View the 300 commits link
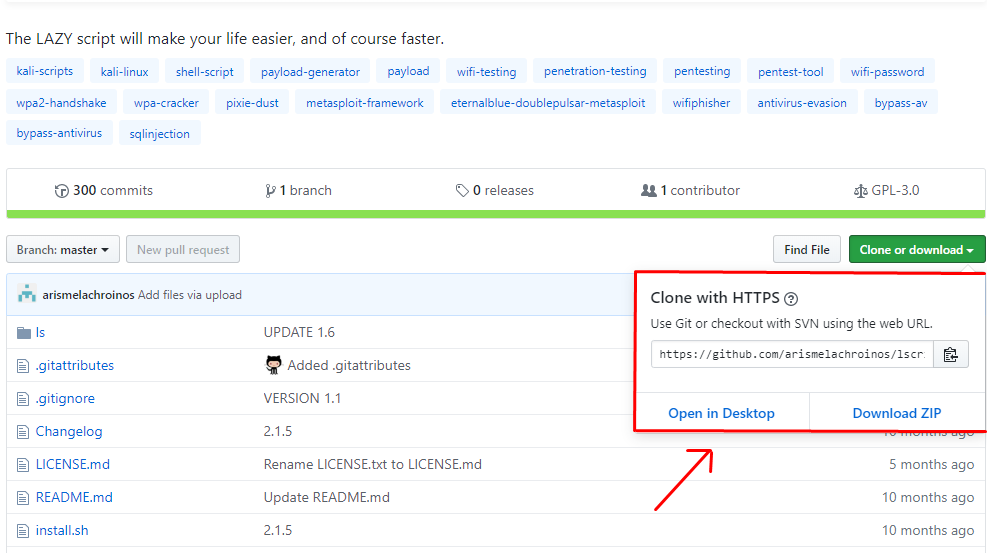 point(104,191)
